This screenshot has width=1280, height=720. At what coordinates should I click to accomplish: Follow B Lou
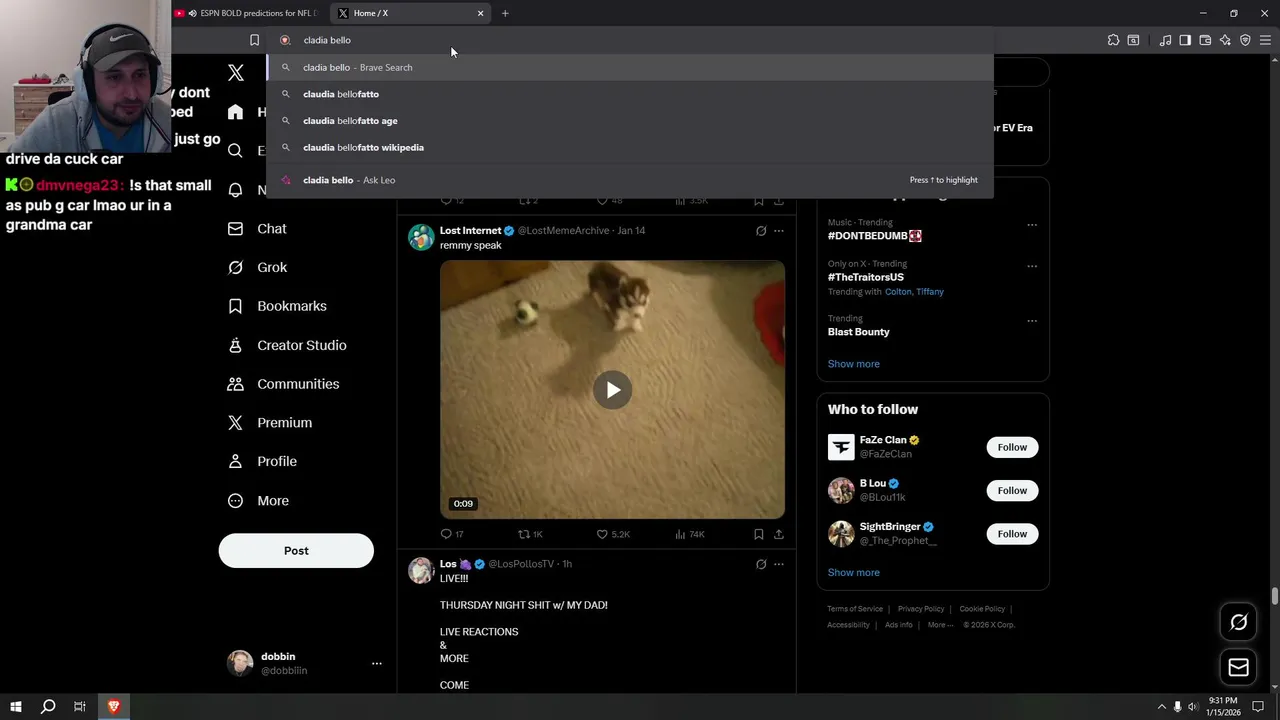coord(1012,490)
